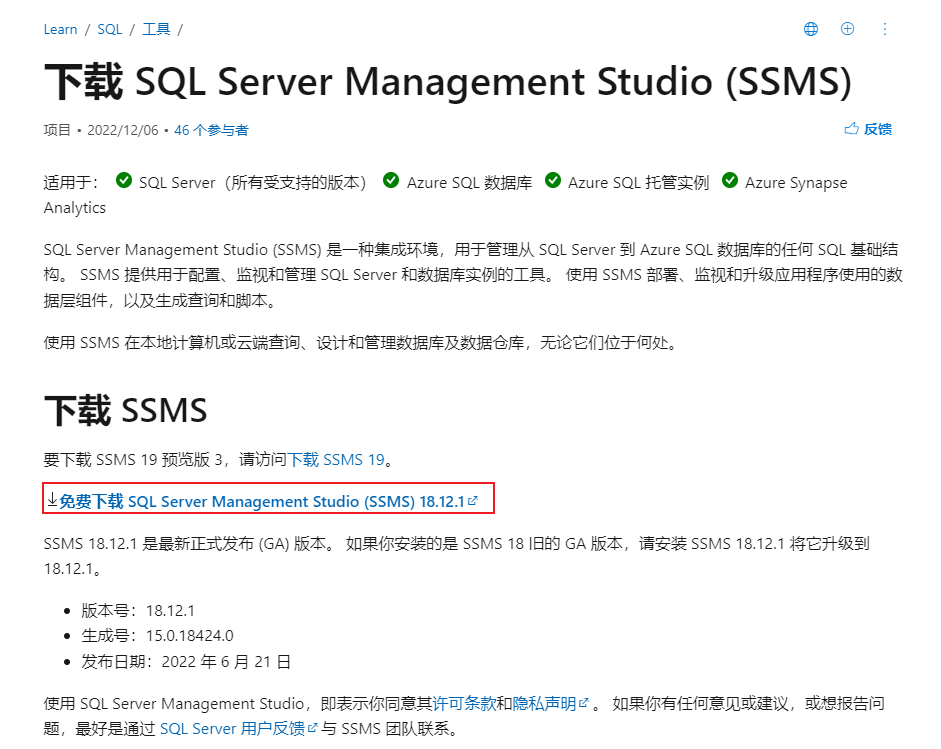Click the SQL breadcrumb link
The height and width of the screenshot is (749, 941).
[x=109, y=29]
